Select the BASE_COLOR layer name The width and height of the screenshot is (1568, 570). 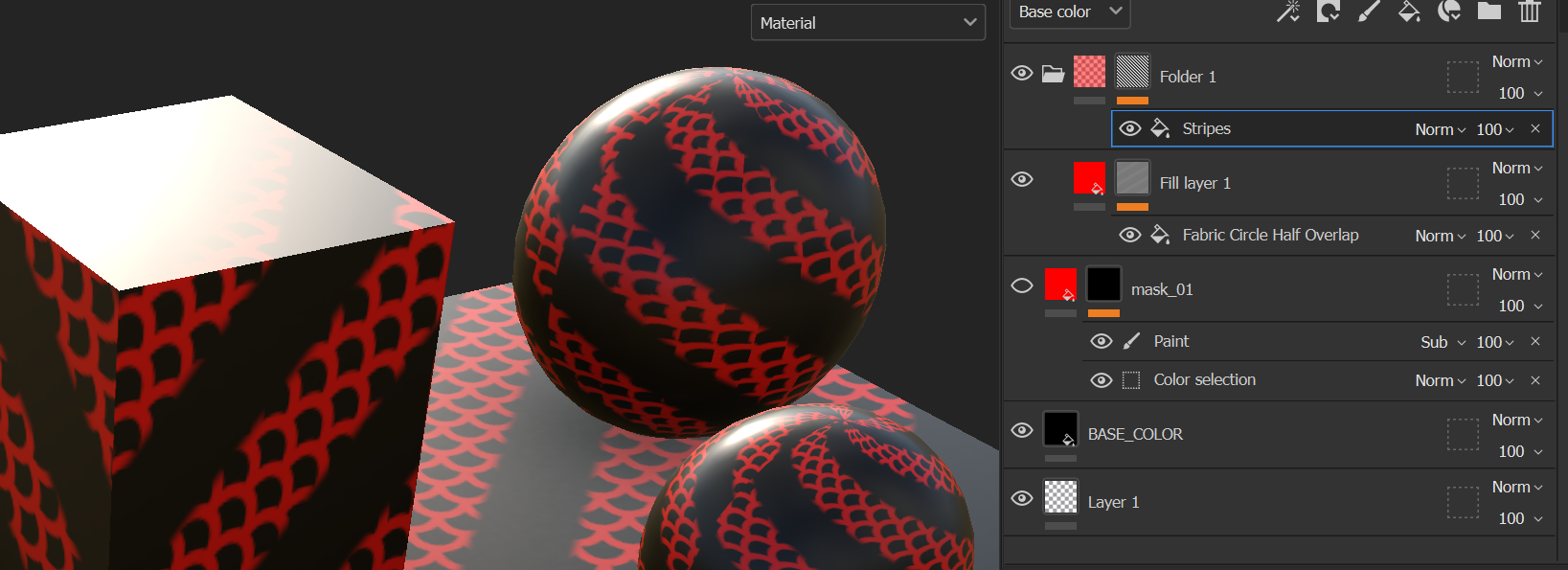[x=1135, y=434]
